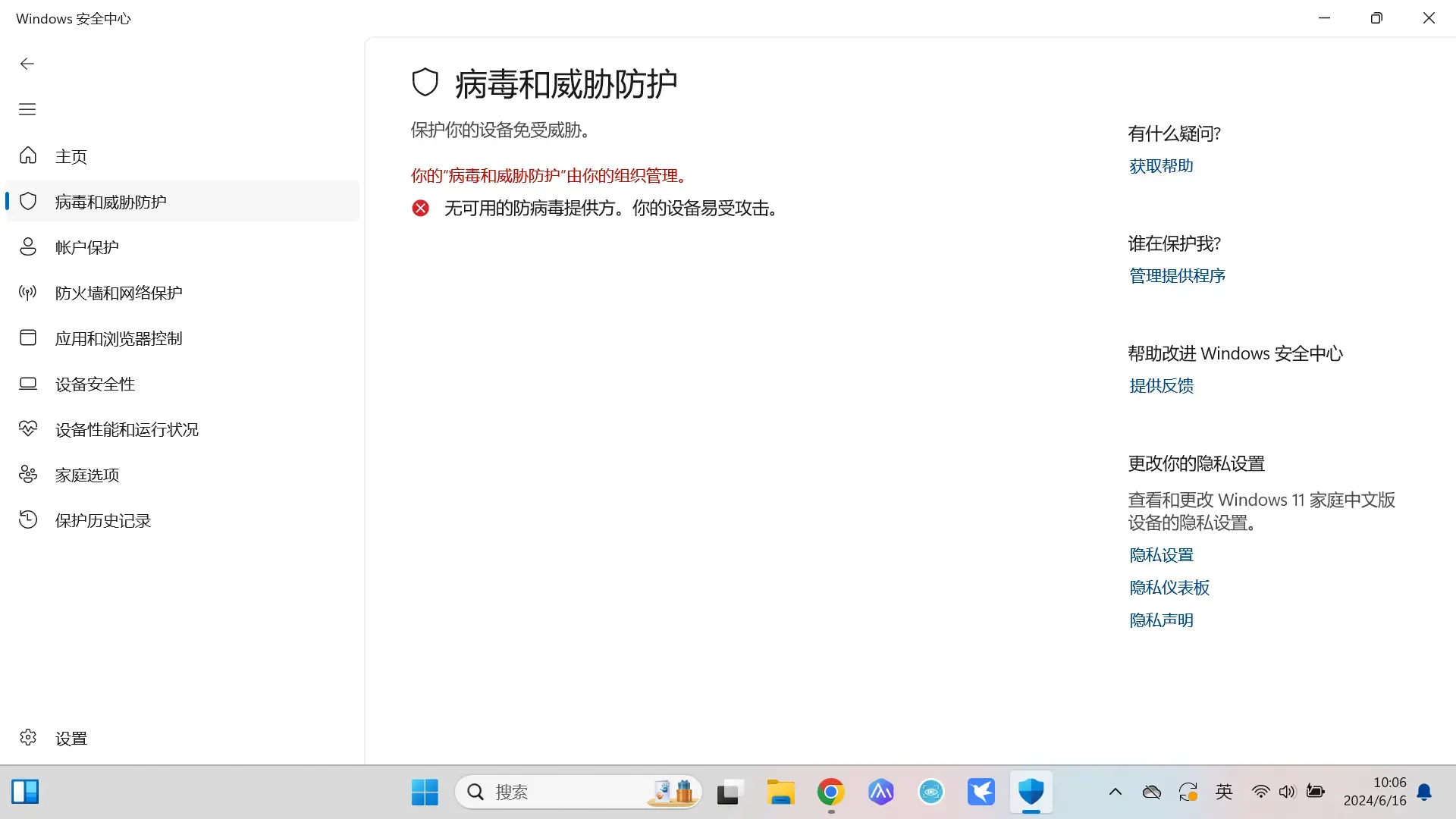Click the OneDrive cloud tray icon
This screenshot has width=1456, height=819.
point(1151,792)
